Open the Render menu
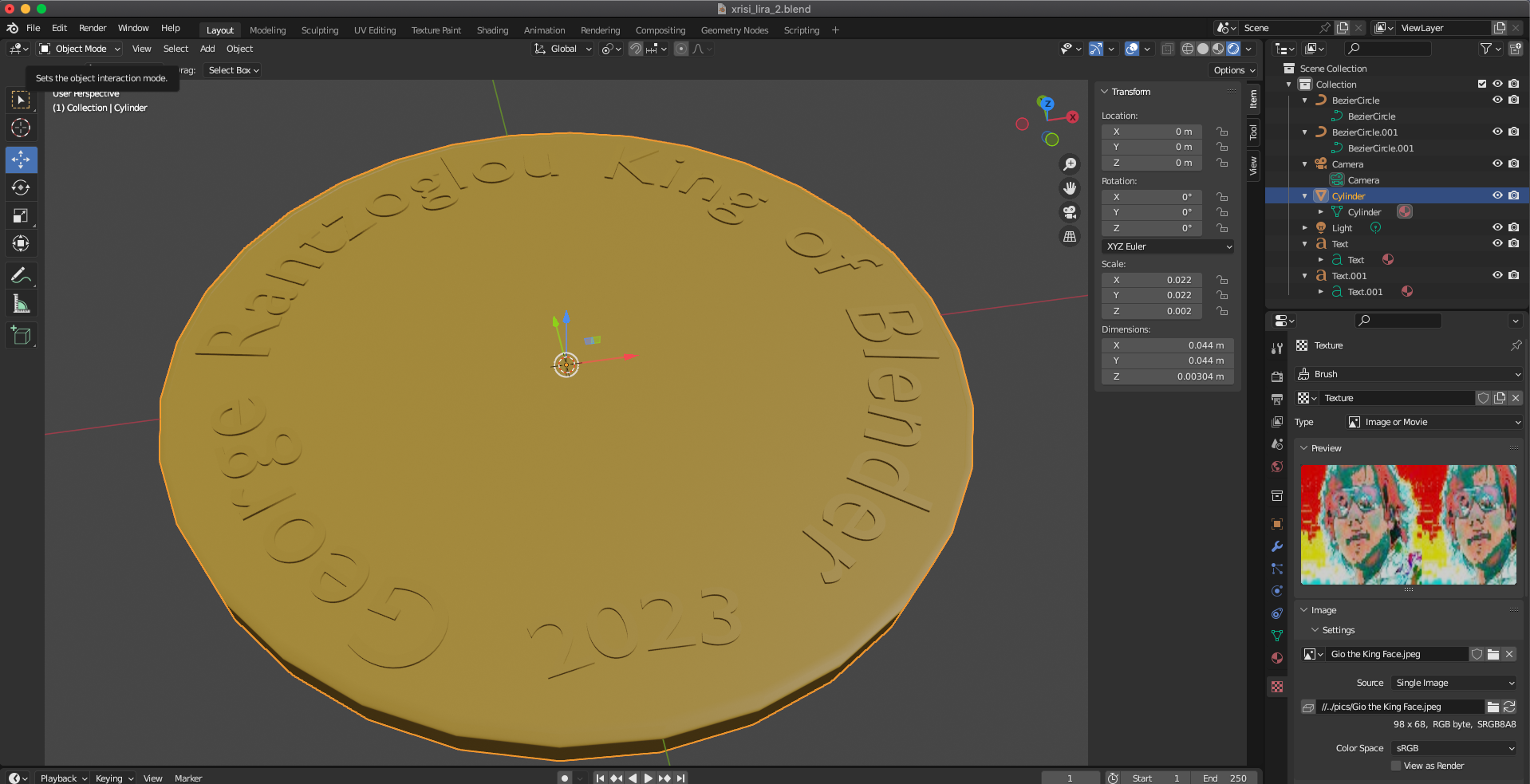 [93, 28]
